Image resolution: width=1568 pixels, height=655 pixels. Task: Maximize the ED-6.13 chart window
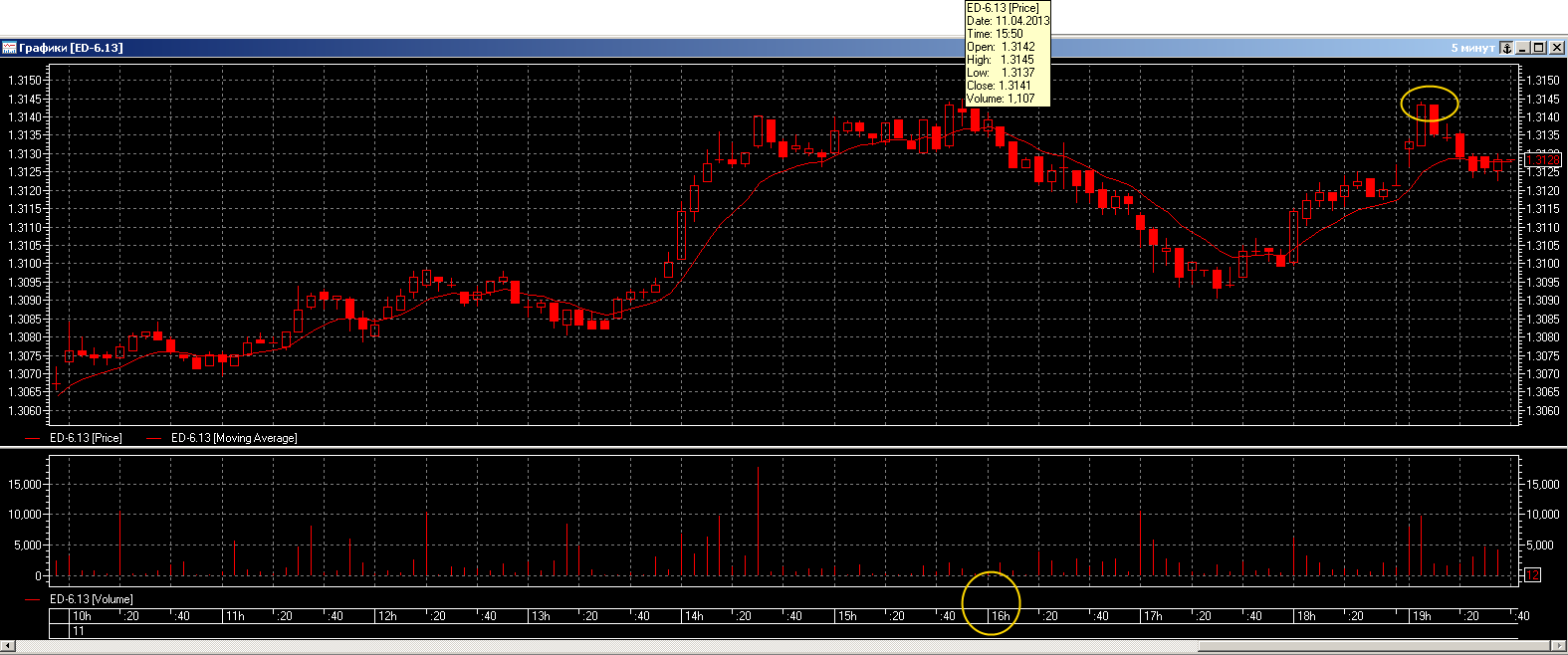click(1539, 48)
